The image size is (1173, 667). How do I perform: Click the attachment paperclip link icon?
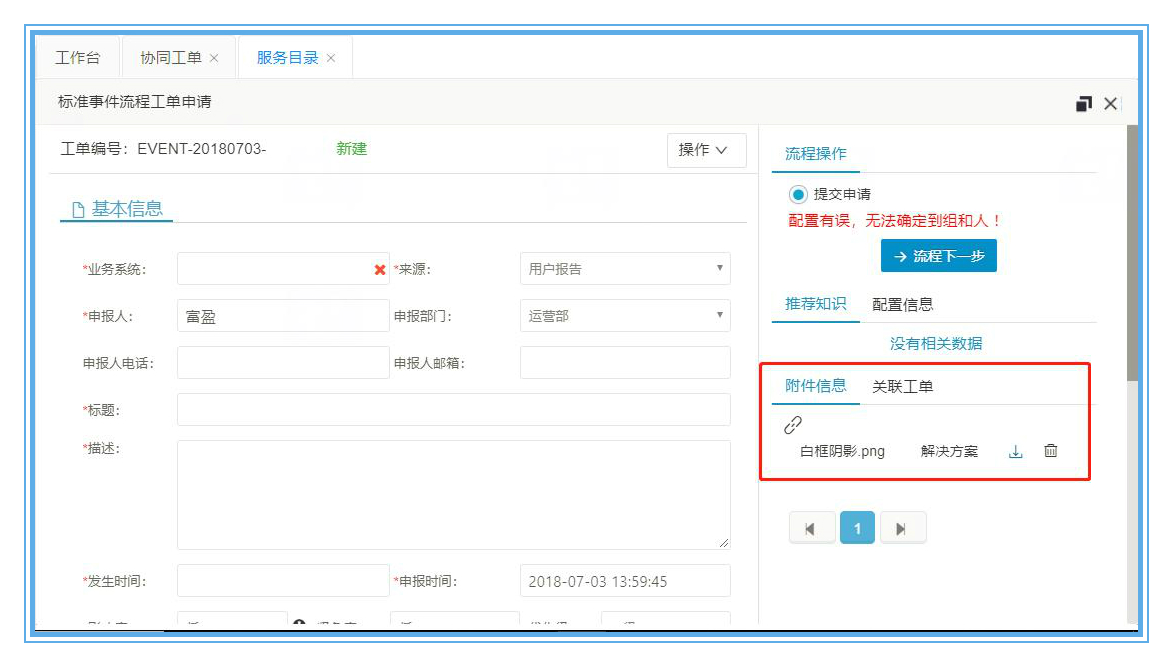[793, 425]
